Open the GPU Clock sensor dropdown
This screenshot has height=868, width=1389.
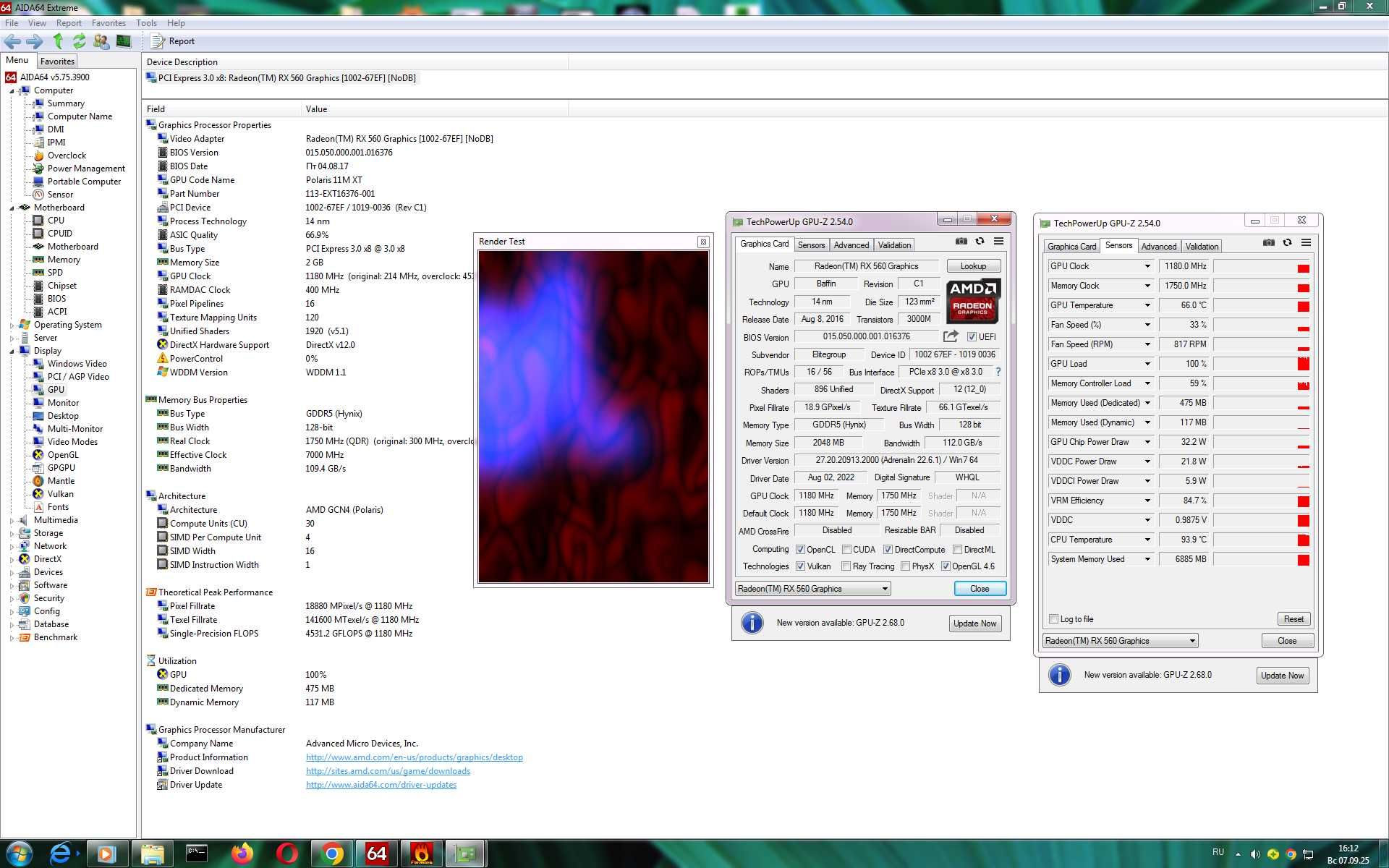pyautogui.click(x=1147, y=266)
